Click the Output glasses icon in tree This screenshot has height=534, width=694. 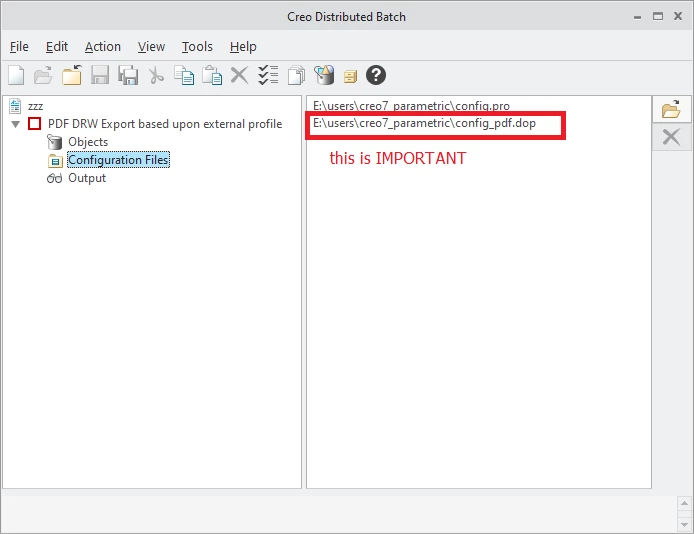pyautogui.click(x=54, y=178)
